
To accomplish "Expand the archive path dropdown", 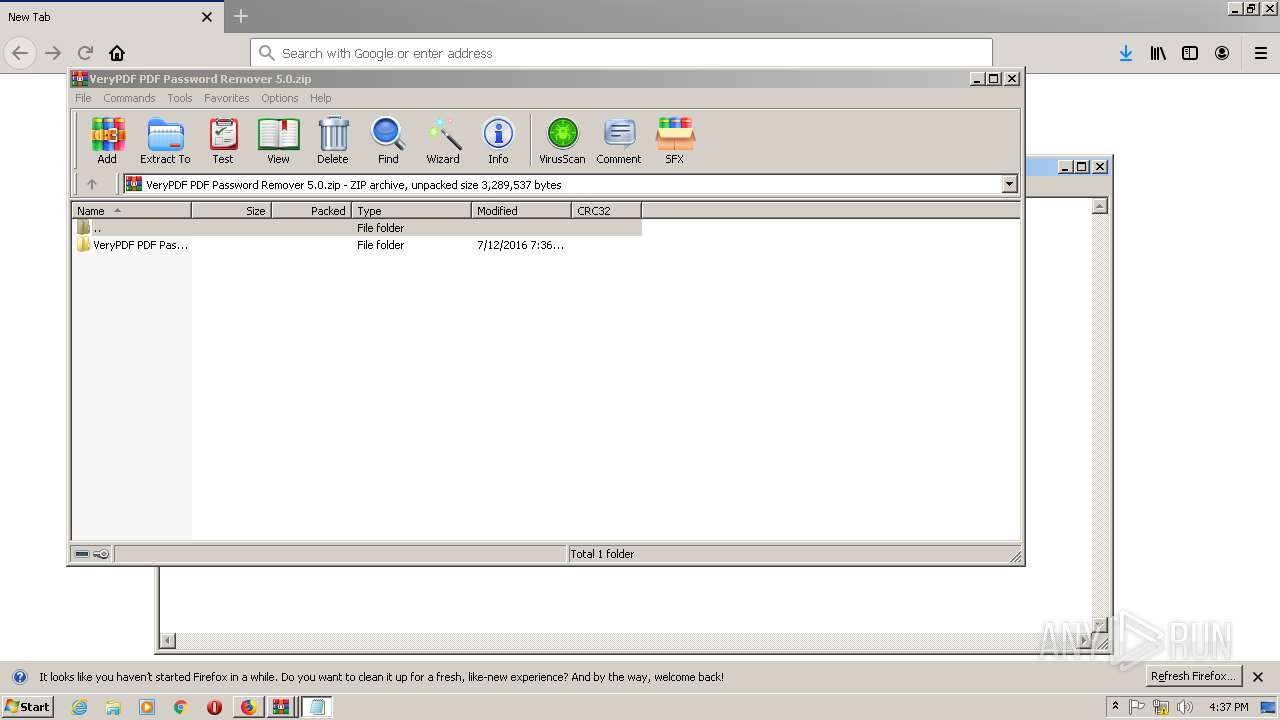I will point(1009,184).
